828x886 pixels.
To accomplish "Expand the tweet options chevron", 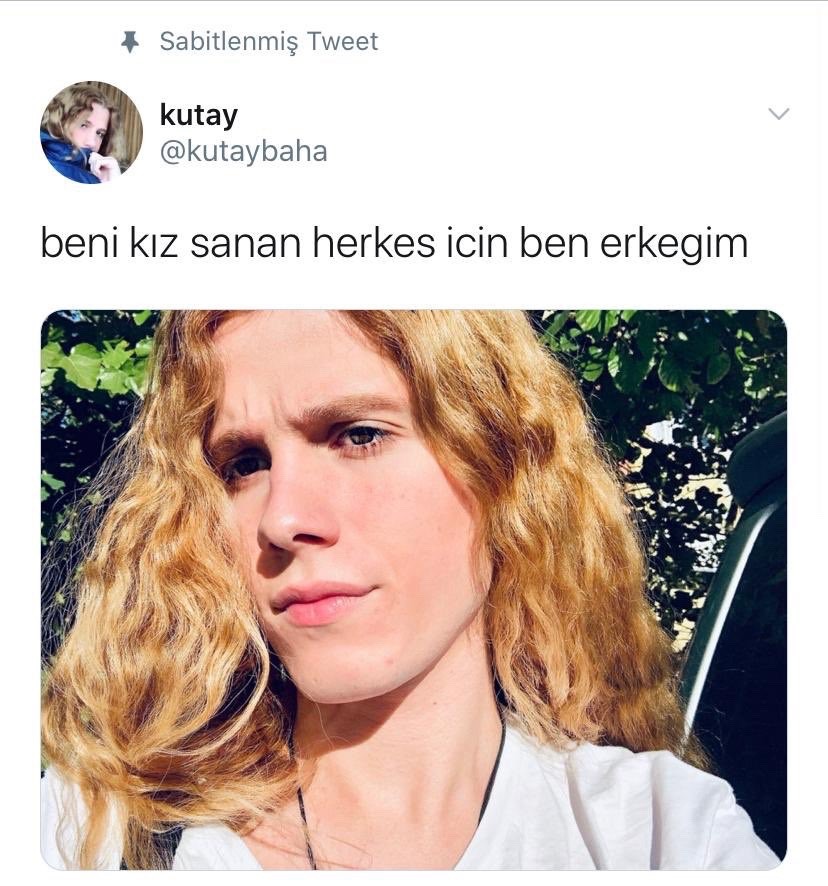I will [x=779, y=114].
